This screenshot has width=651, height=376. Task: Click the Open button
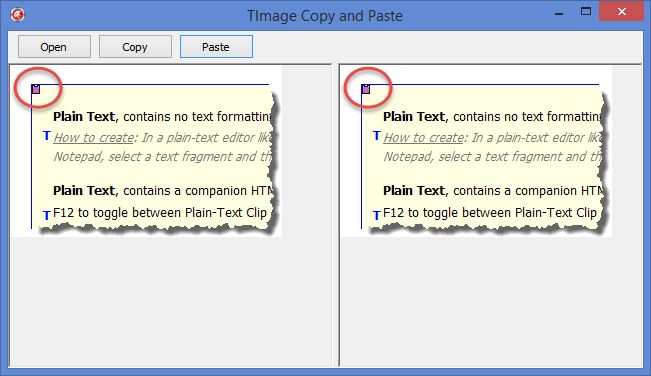54,47
